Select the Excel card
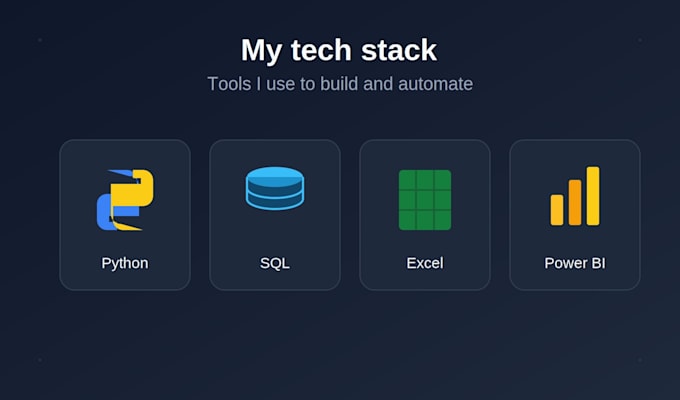Screen dimensions: 680x400 (425, 215)
